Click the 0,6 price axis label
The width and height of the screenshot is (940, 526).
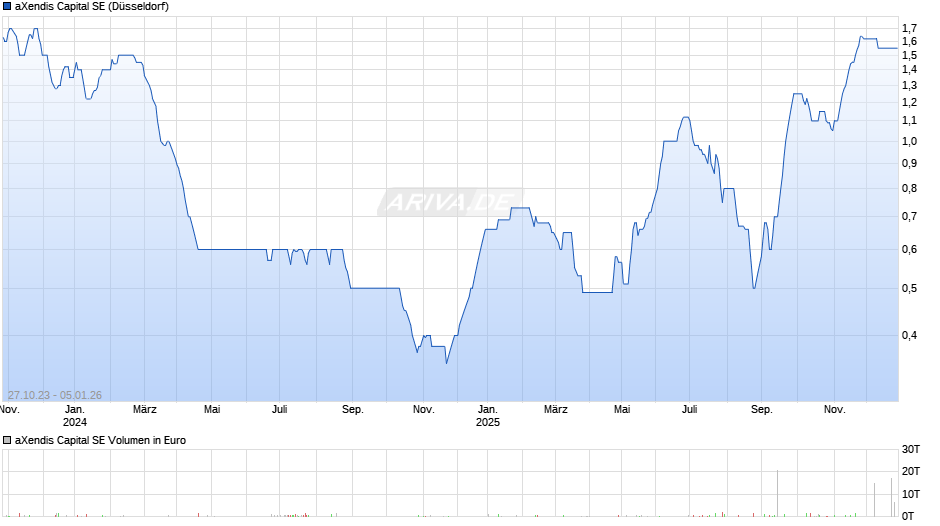(909, 250)
